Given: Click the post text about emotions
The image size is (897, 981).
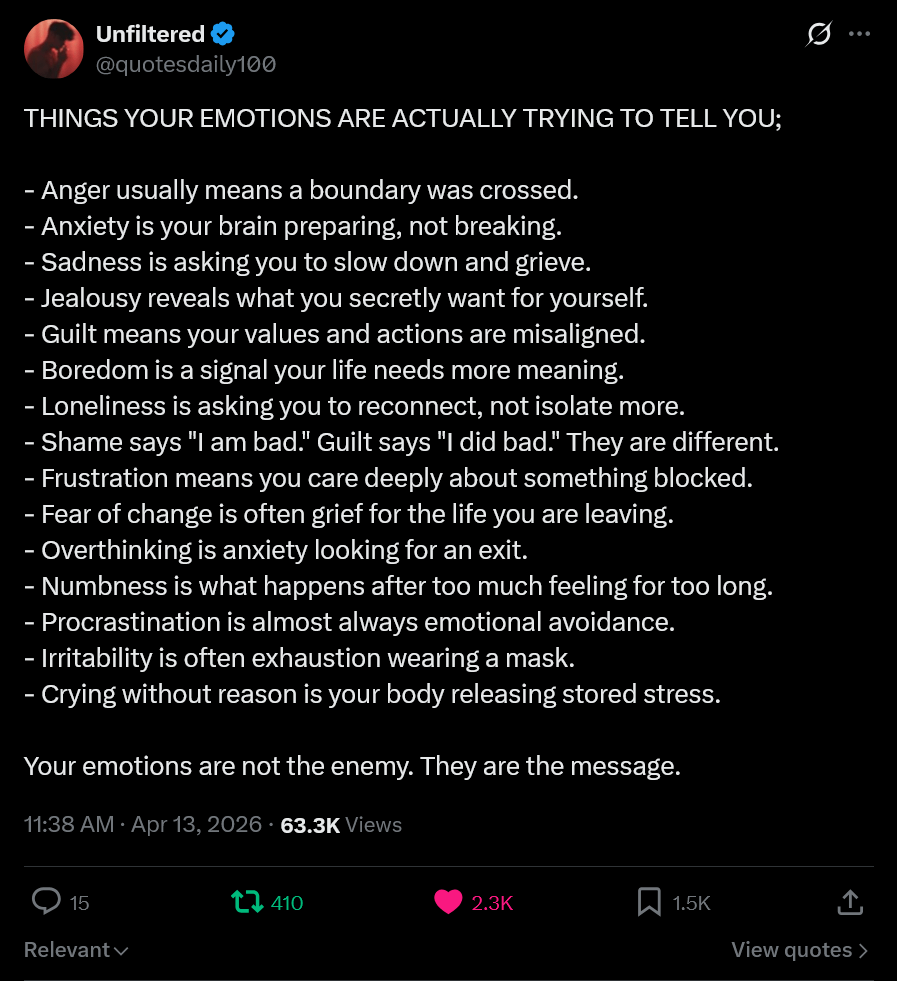Looking at the screenshot, I should (400, 440).
